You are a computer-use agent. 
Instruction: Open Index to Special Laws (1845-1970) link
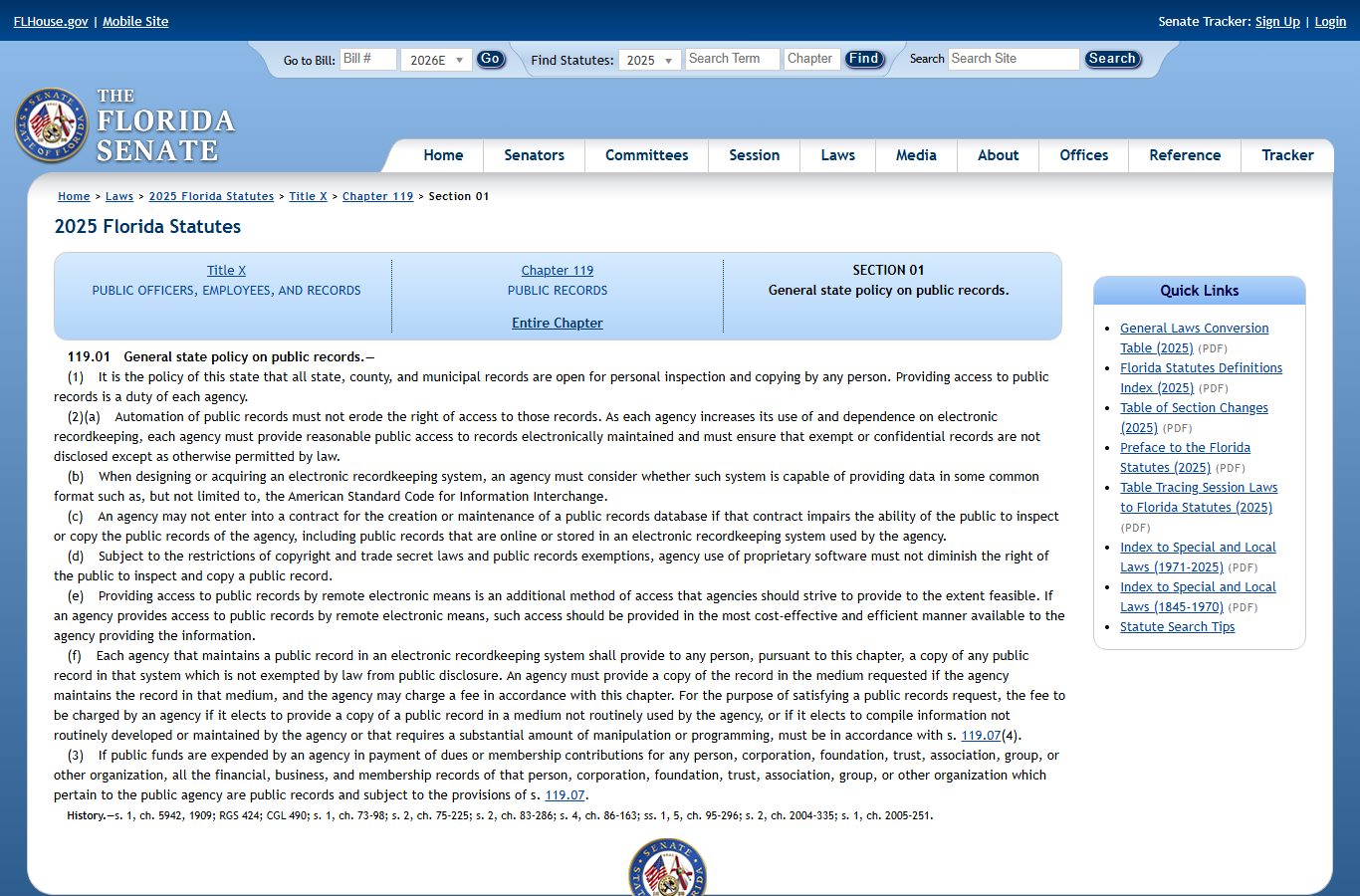tap(1198, 597)
